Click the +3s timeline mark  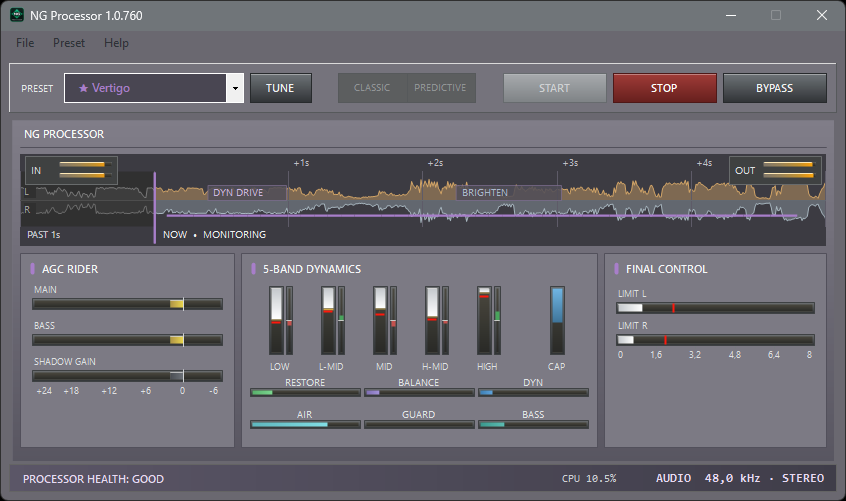(x=570, y=163)
